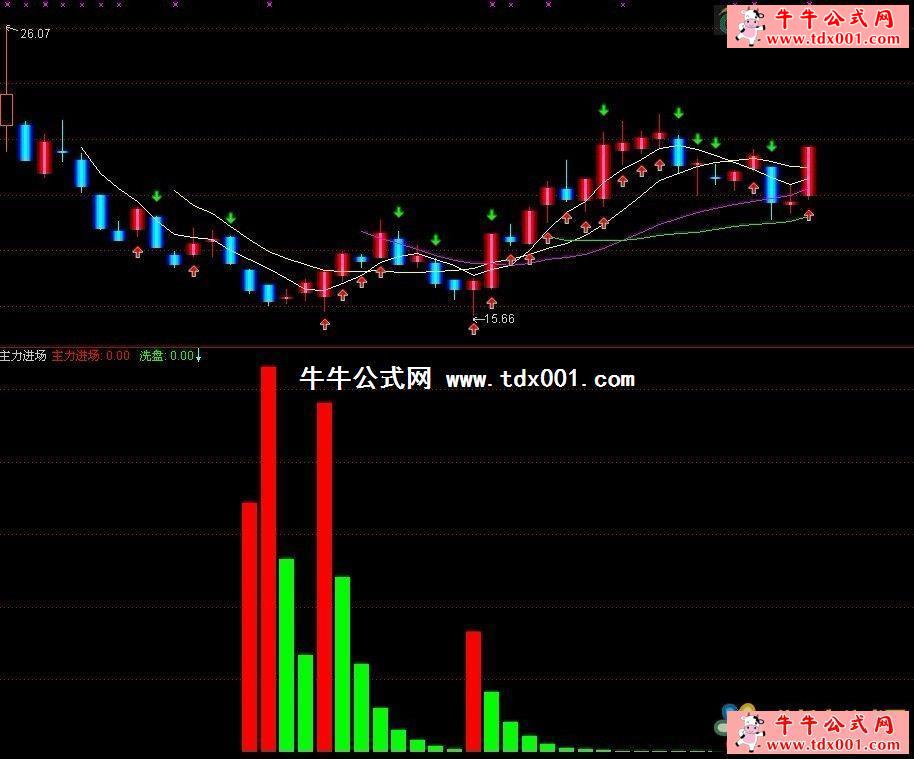This screenshot has height=759, width=914.
Task: Click the red up arrow under the last candle
Action: (808, 214)
